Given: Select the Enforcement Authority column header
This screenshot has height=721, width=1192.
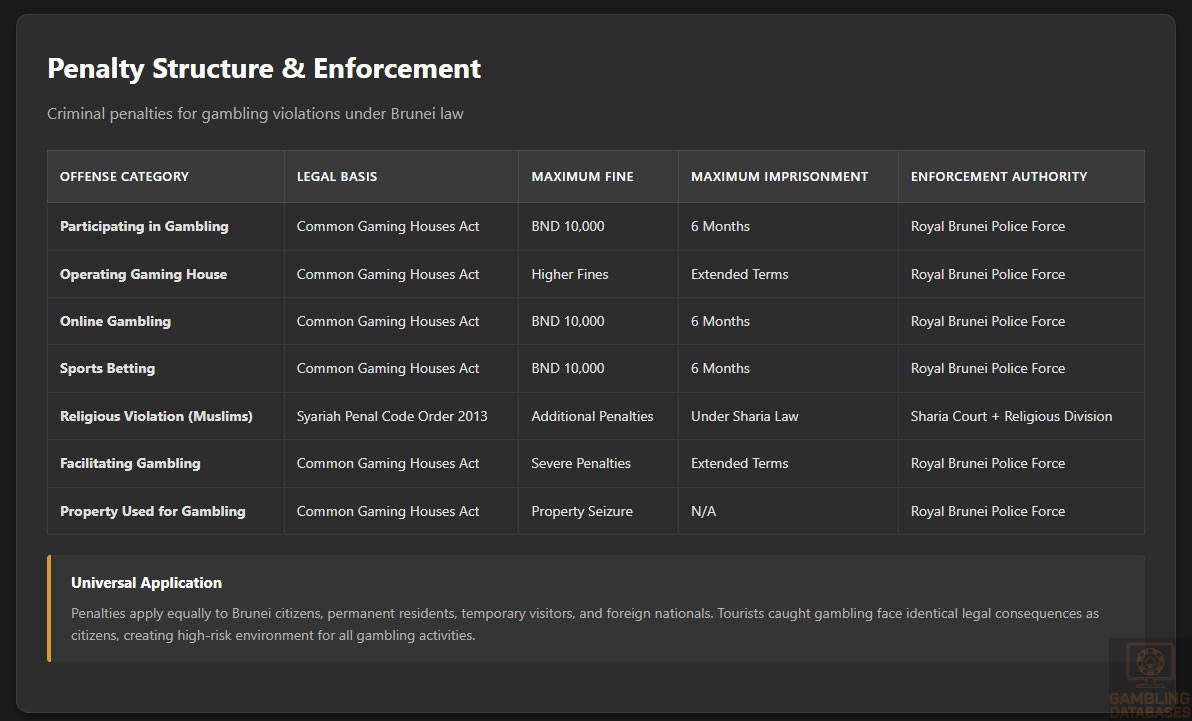Looking at the screenshot, I should 998,176.
